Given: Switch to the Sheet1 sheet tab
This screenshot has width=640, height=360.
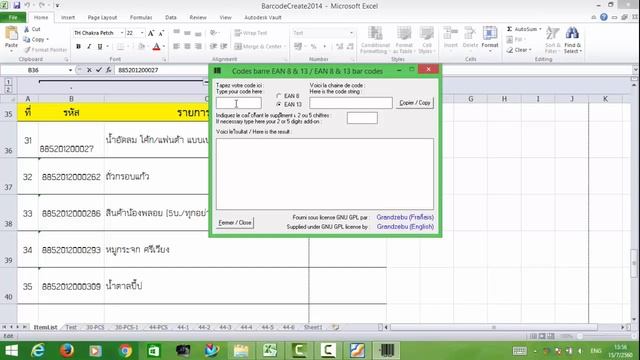Looking at the screenshot, I should 313,327.
